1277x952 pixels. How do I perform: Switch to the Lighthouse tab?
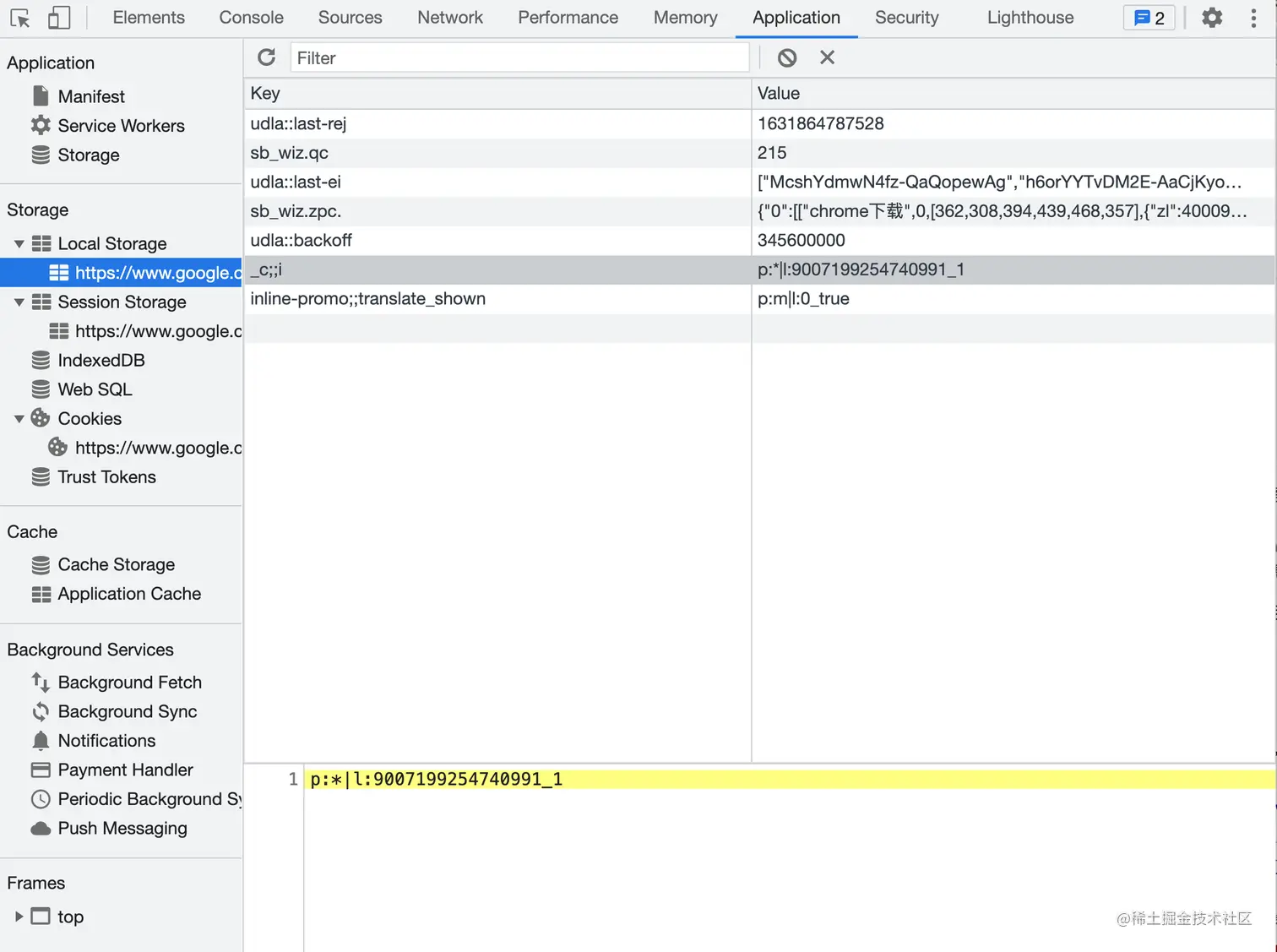(x=1030, y=18)
